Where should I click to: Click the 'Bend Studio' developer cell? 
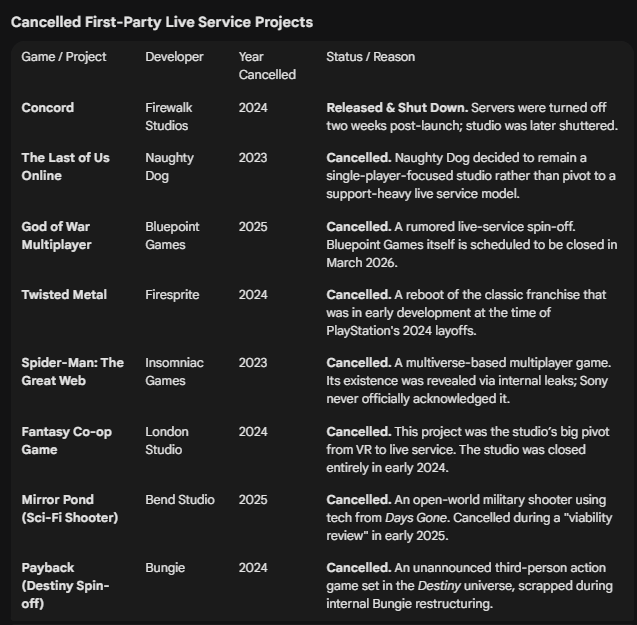[x=180, y=499]
